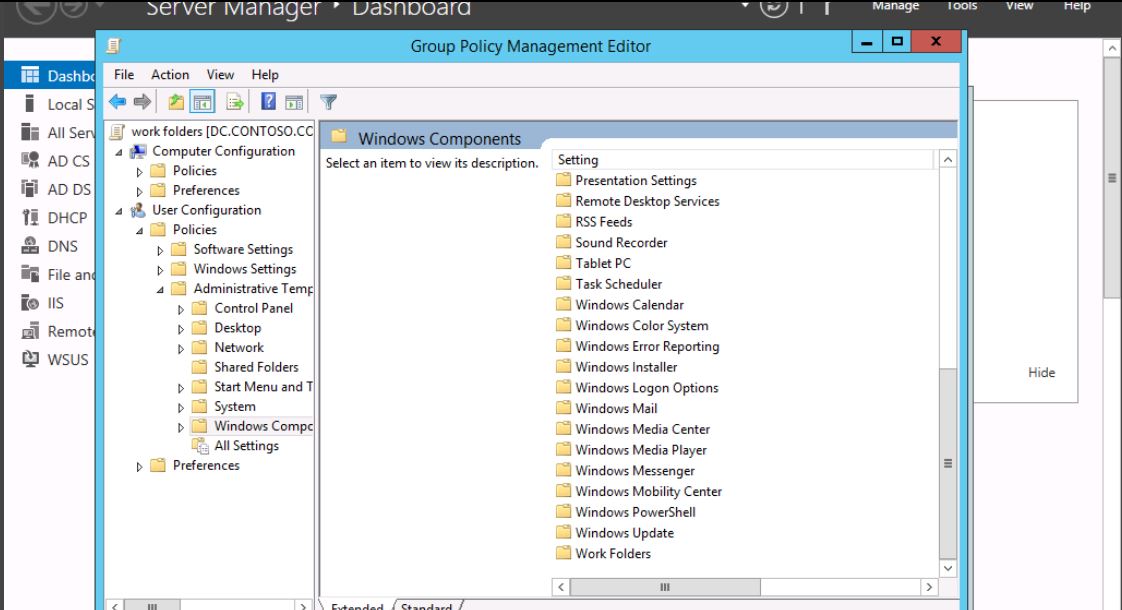Select Windows PowerShell in the settings list
Image resolution: width=1122 pixels, height=610 pixels.
(x=626, y=512)
